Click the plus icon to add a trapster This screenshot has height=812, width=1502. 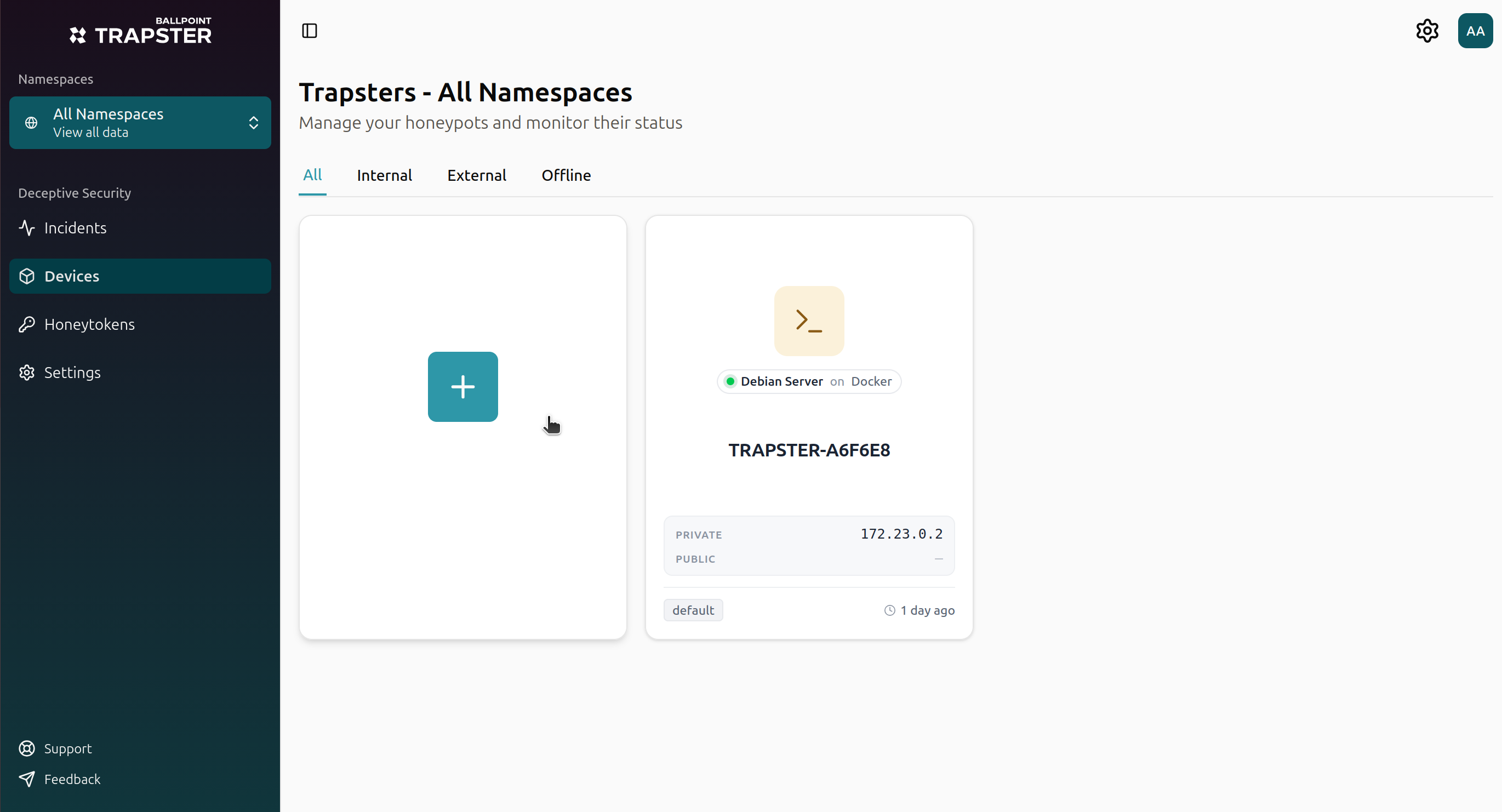pos(462,386)
